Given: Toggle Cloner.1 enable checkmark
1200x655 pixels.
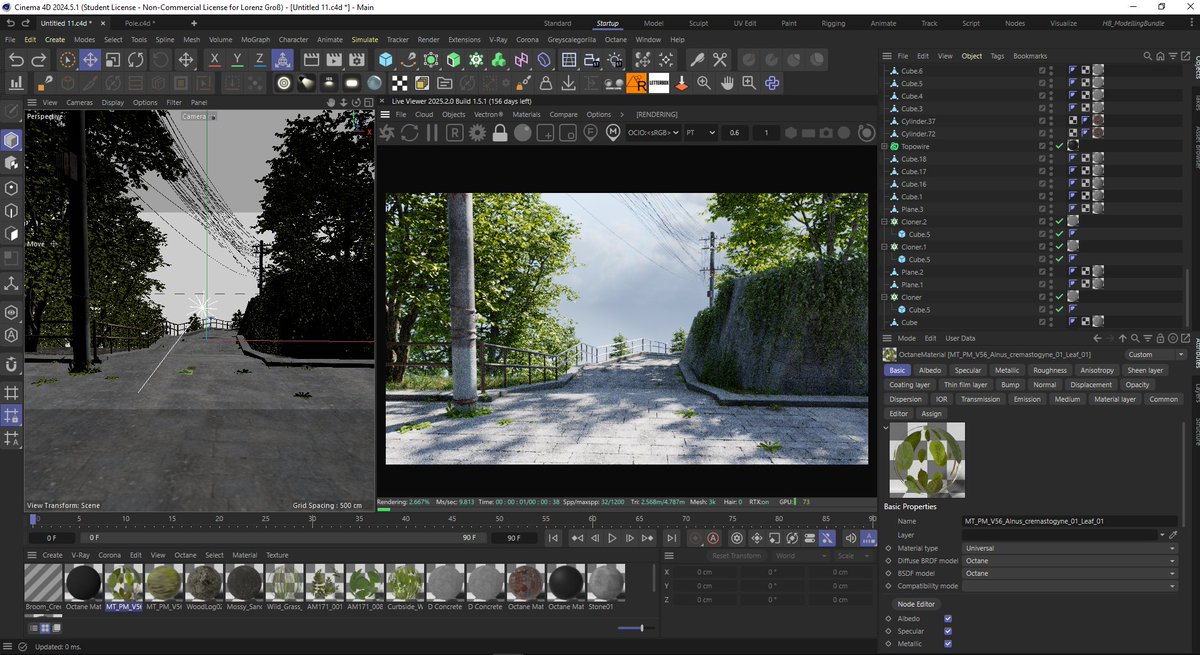Looking at the screenshot, I should [x=1059, y=246].
